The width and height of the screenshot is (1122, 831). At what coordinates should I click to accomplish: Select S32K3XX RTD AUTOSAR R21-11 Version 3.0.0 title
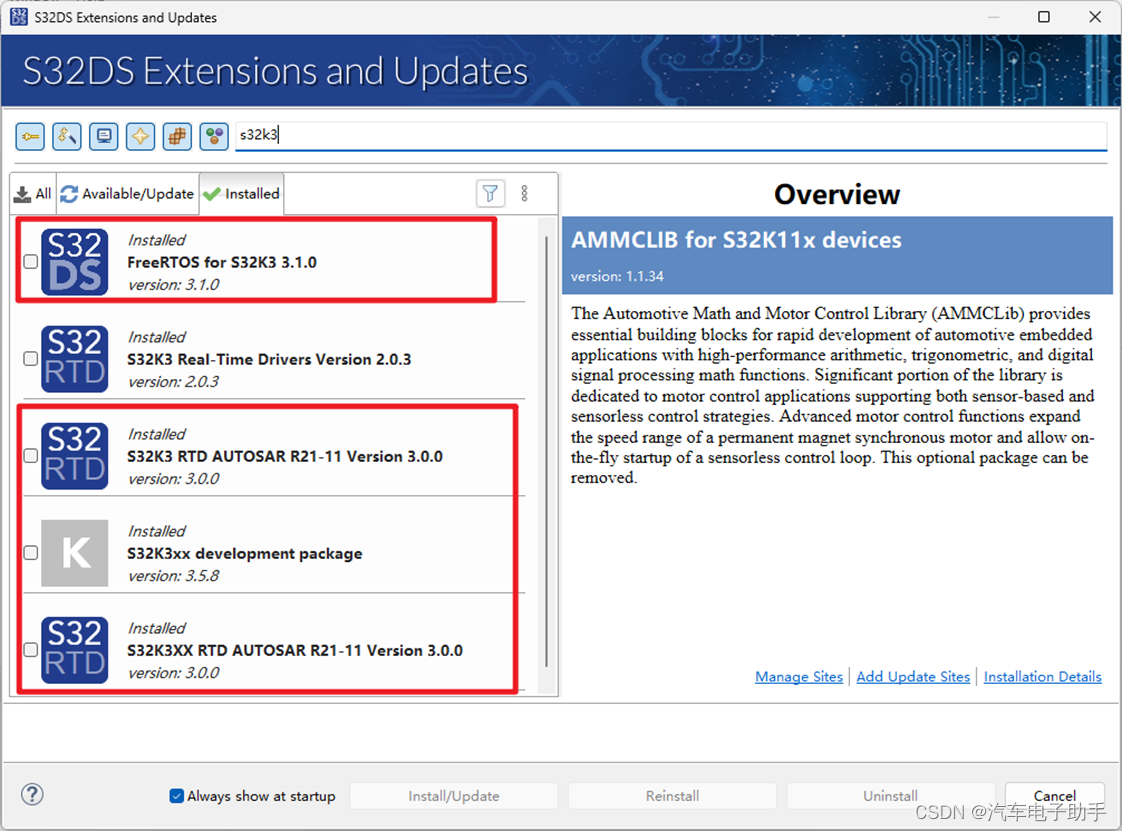click(x=295, y=651)
